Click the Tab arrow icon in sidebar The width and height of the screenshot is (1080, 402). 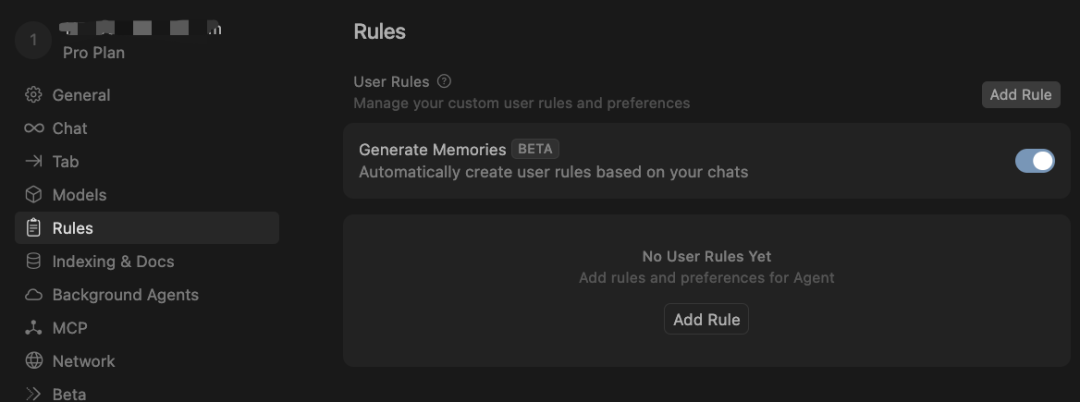tap(34, 161)
